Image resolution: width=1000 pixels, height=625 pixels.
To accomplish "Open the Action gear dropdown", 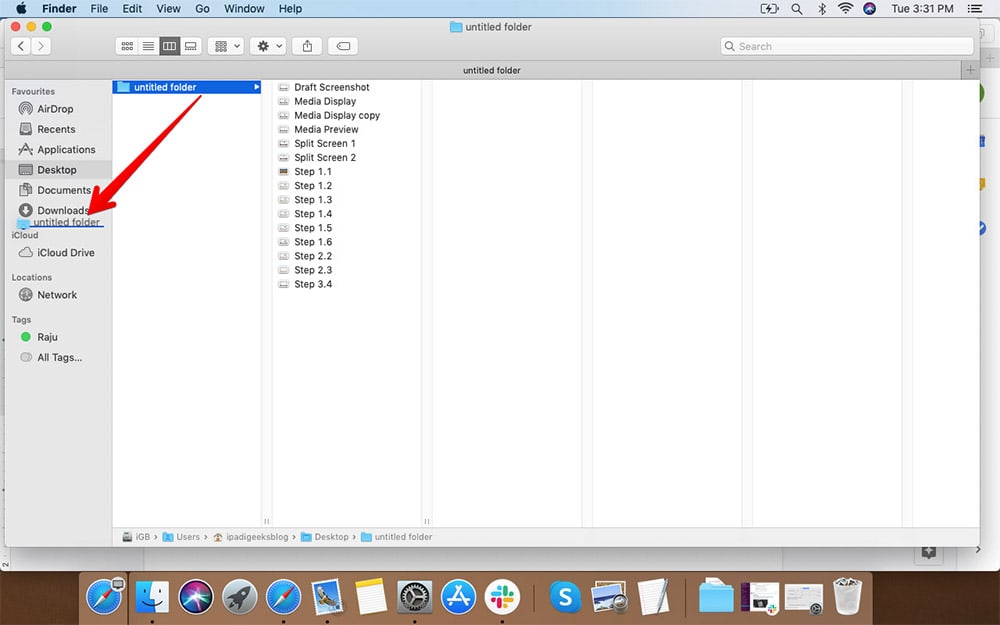I will click(264, 45).
